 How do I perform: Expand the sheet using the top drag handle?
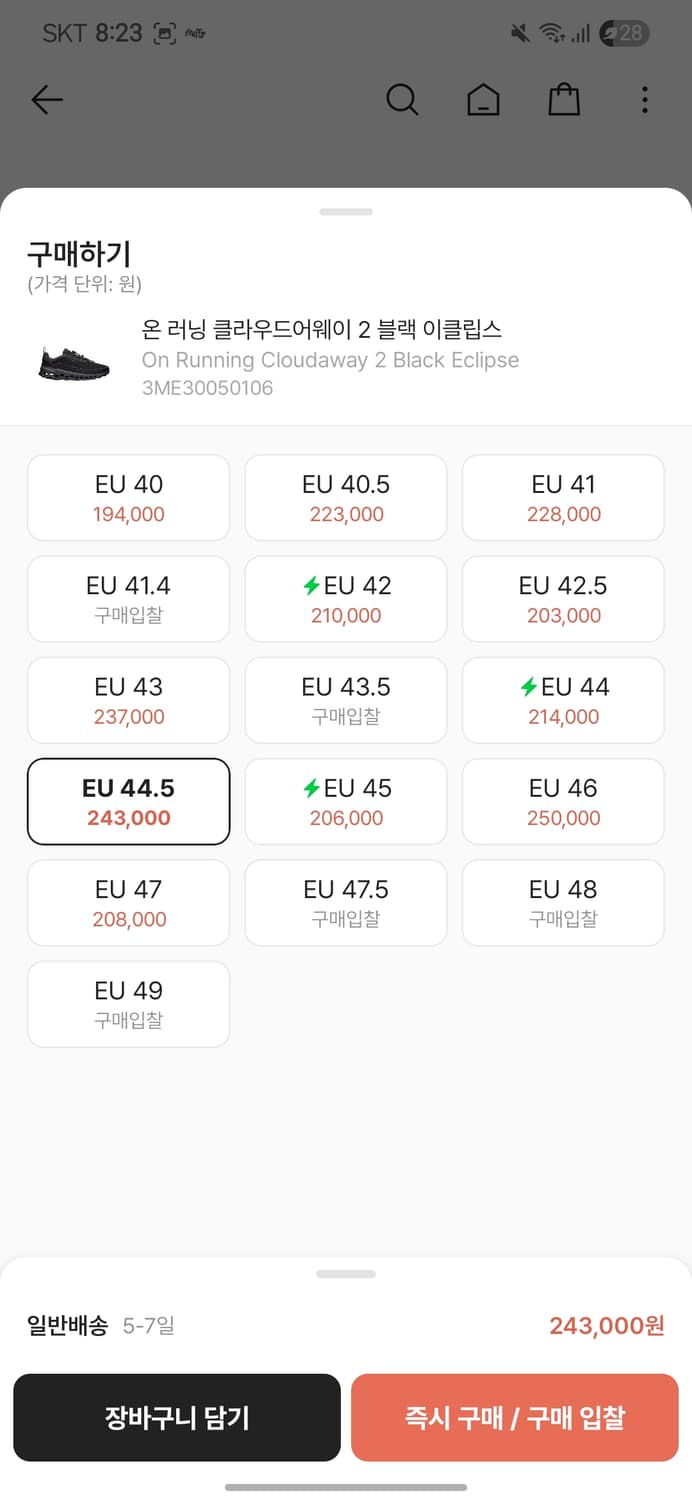click(x=346, y=211)
